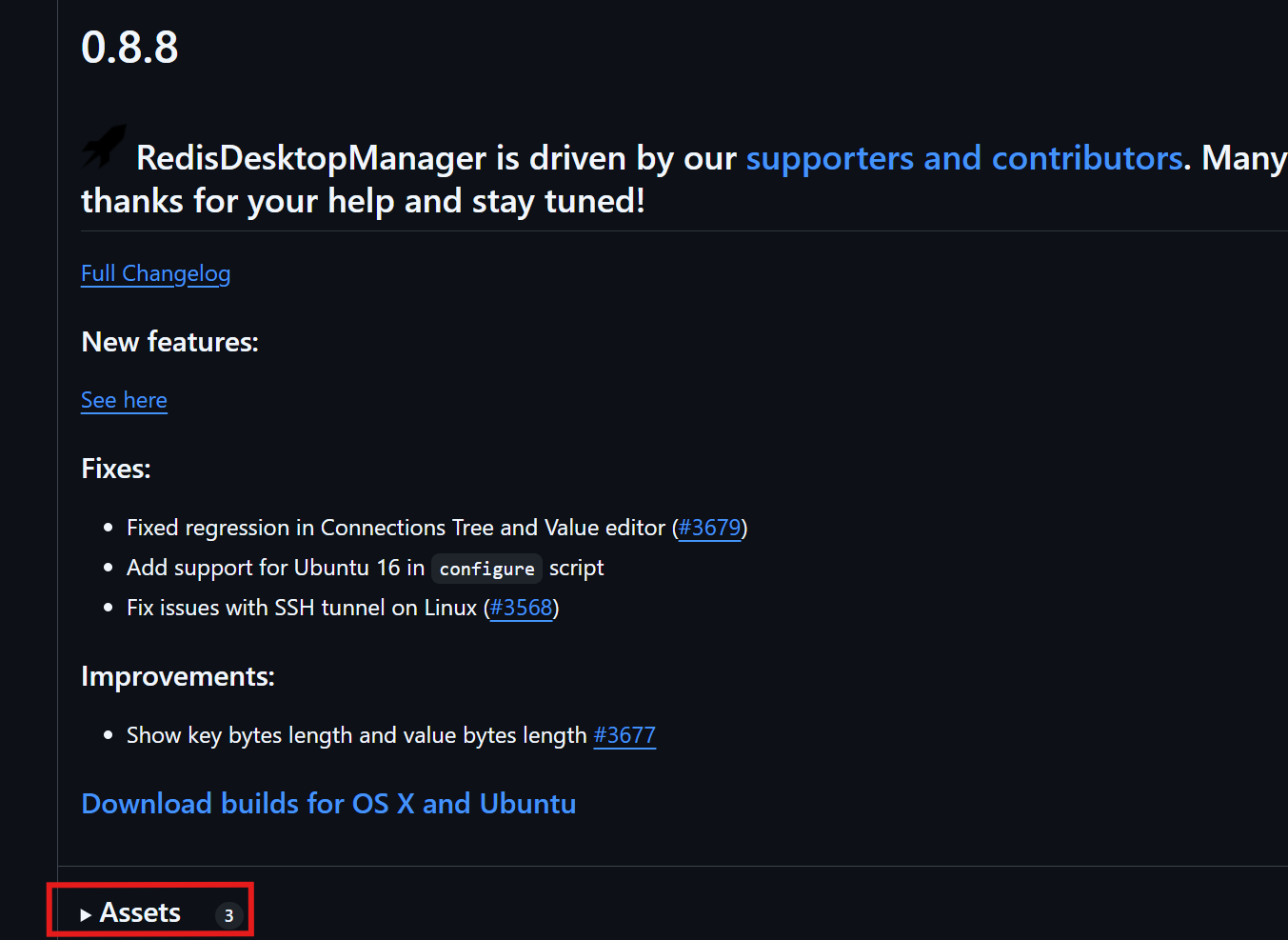The width and height of the screenshot is (1288, 940).
Task: Follow the See here link
Action: pos(124,401)
